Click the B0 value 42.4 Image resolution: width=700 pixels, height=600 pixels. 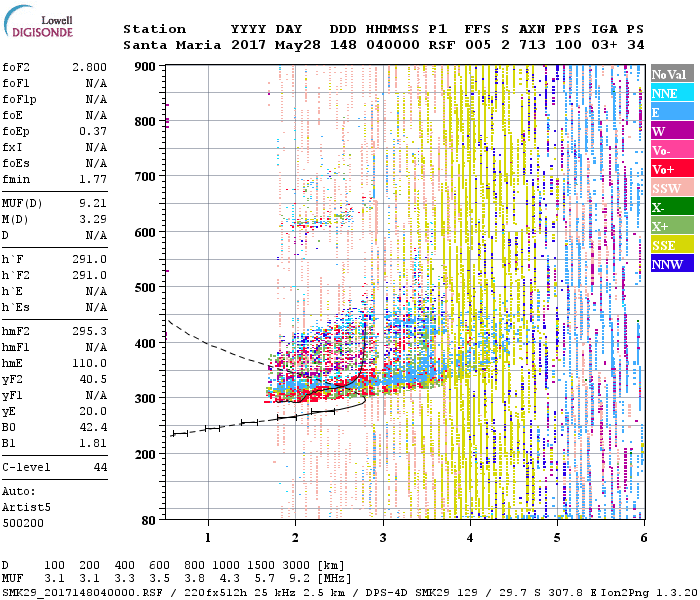[93, 427]
